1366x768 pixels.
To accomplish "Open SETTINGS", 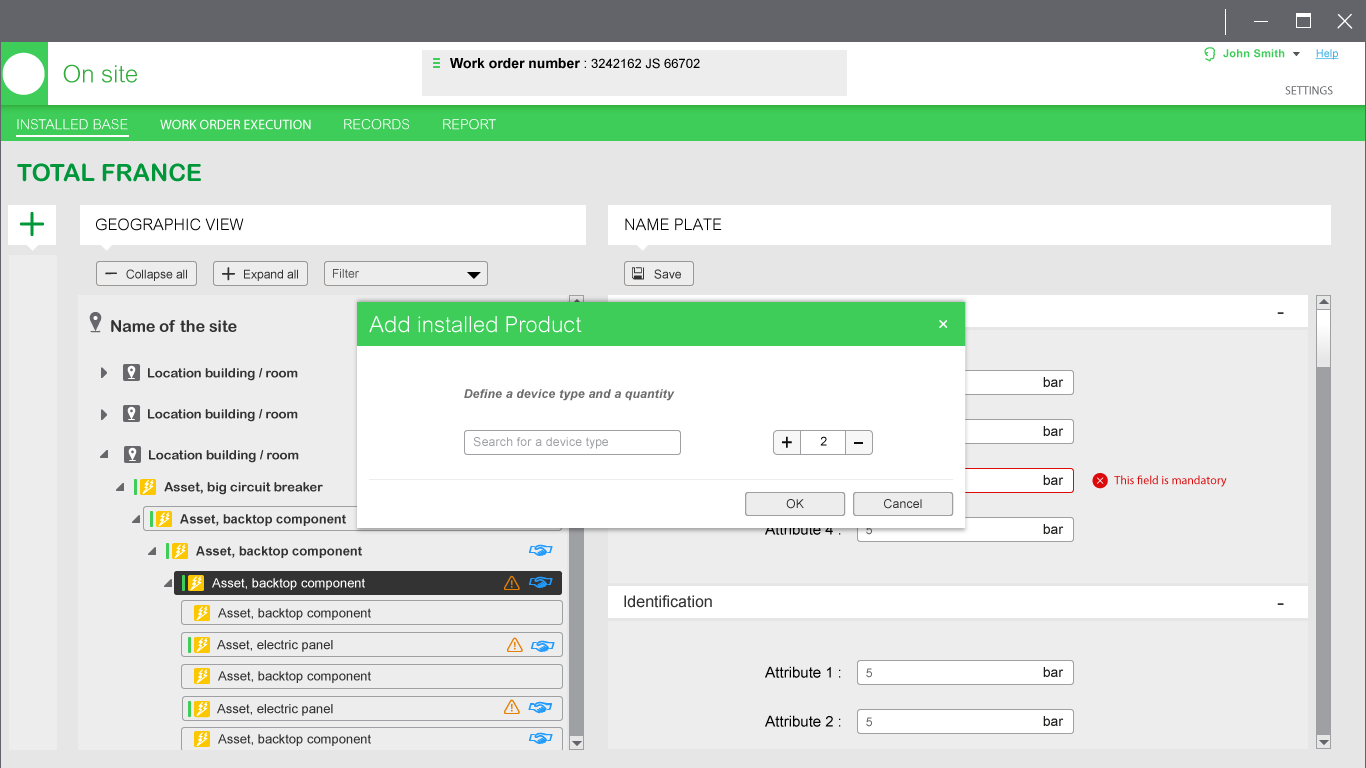I will [1309, 91].
